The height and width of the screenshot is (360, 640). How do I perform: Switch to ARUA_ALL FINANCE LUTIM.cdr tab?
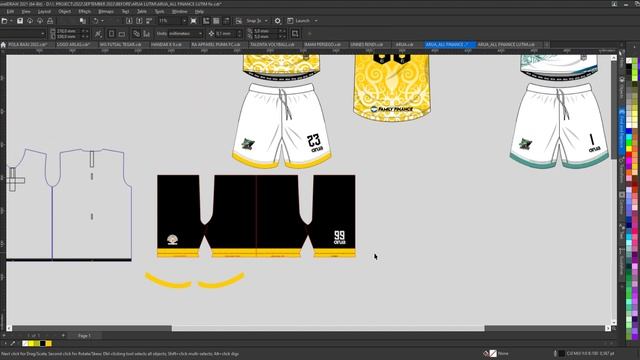tap(506, 44)
